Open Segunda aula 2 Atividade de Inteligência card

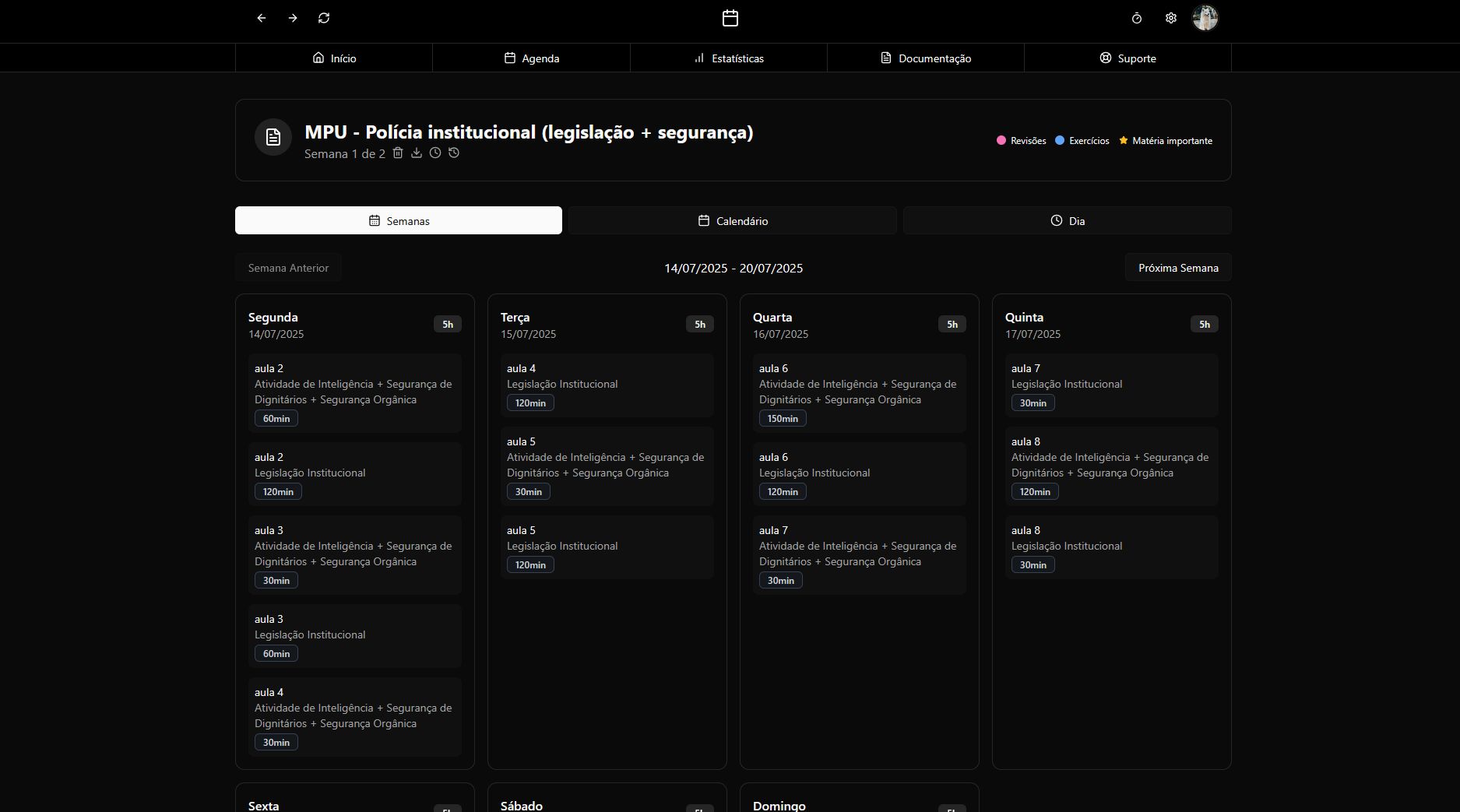[x=355, y=393]
